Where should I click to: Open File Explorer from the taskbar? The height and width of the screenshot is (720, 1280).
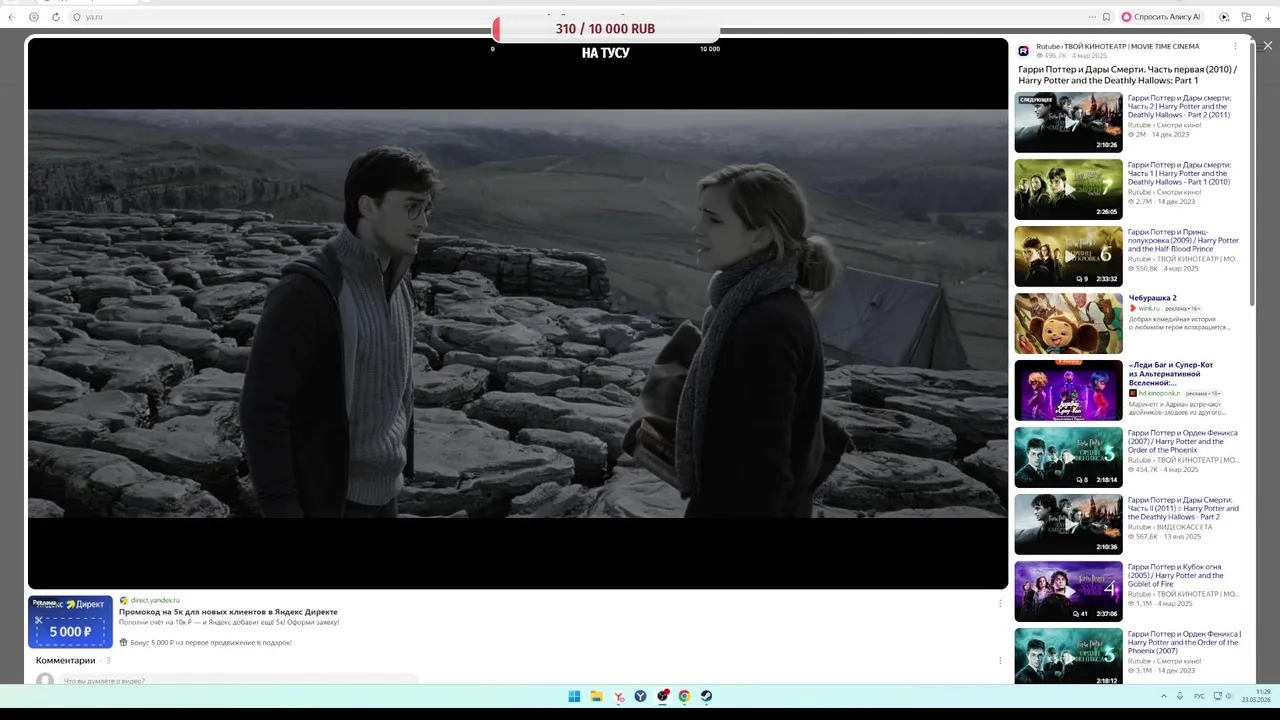click(x=596, y=696)
